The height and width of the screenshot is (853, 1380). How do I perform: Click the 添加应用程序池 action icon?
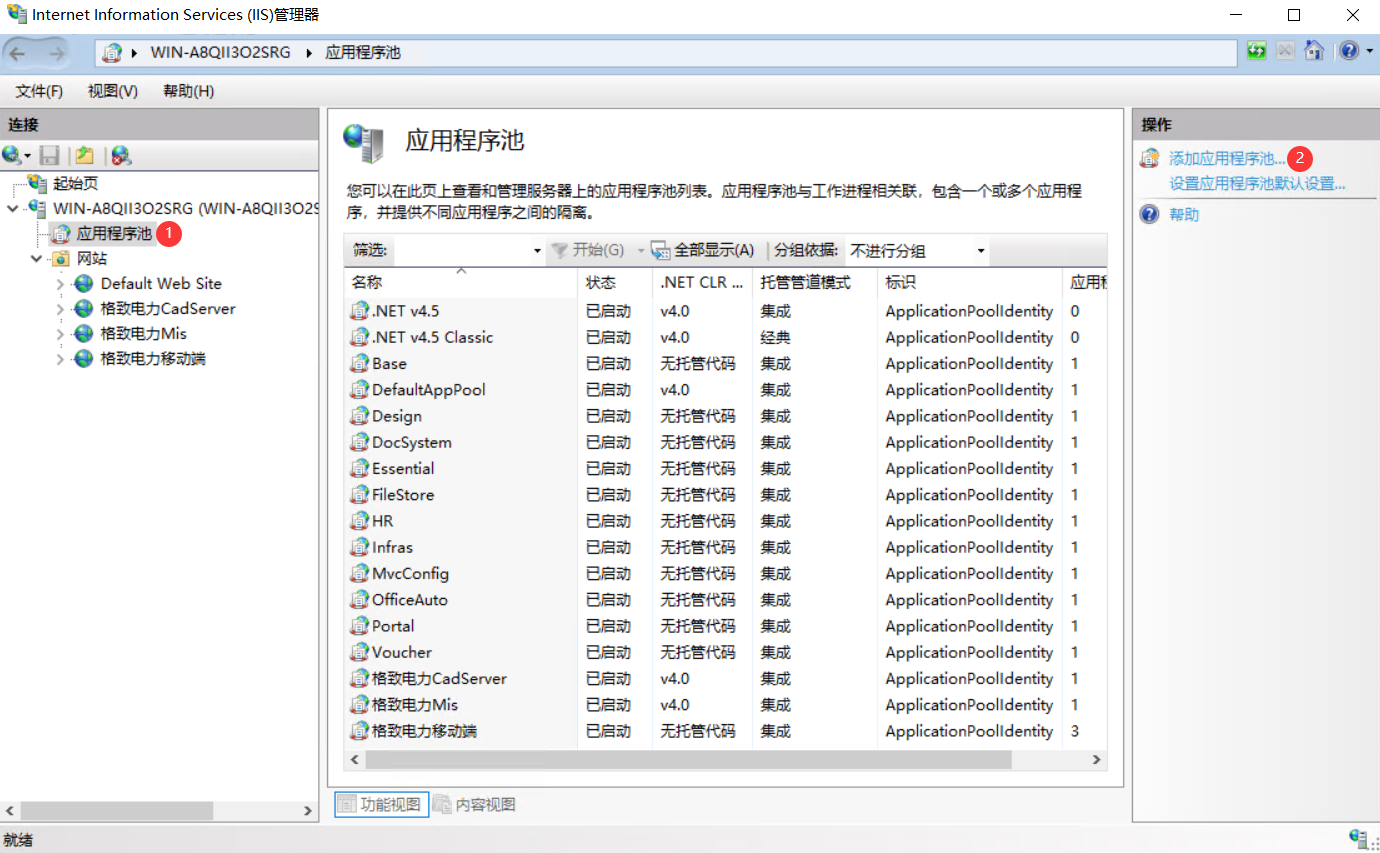[x=1150, y=158]
